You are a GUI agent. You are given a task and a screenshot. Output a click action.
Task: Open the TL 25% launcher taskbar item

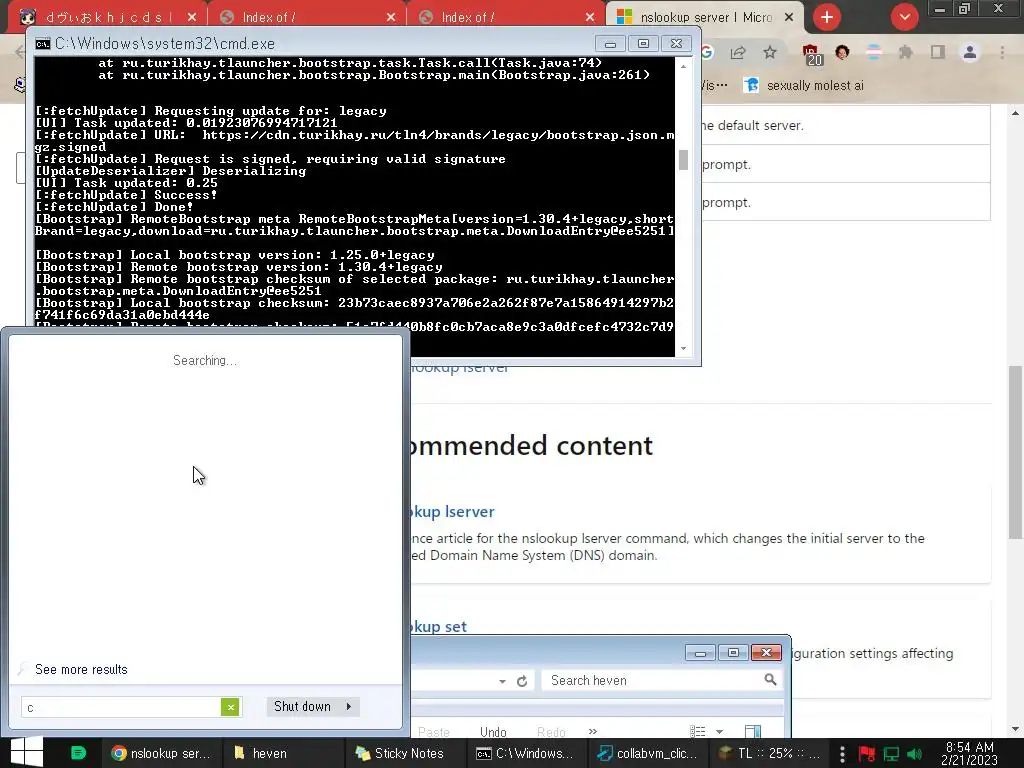click(769, 753)
